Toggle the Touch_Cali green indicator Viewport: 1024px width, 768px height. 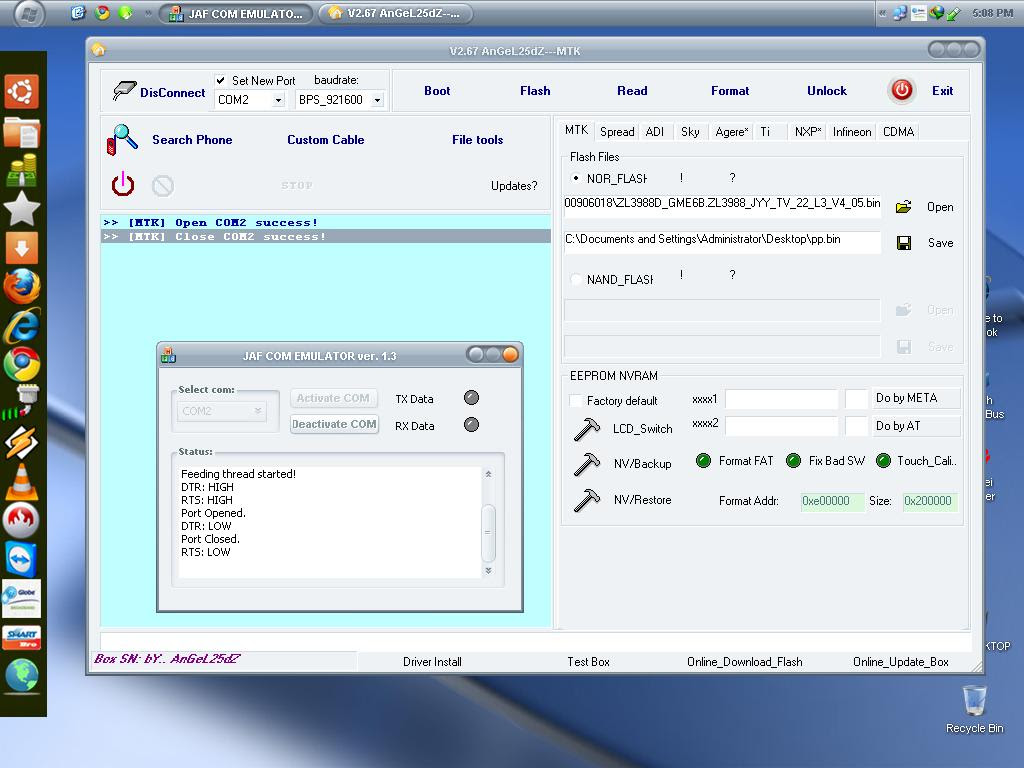coord(883,461)
